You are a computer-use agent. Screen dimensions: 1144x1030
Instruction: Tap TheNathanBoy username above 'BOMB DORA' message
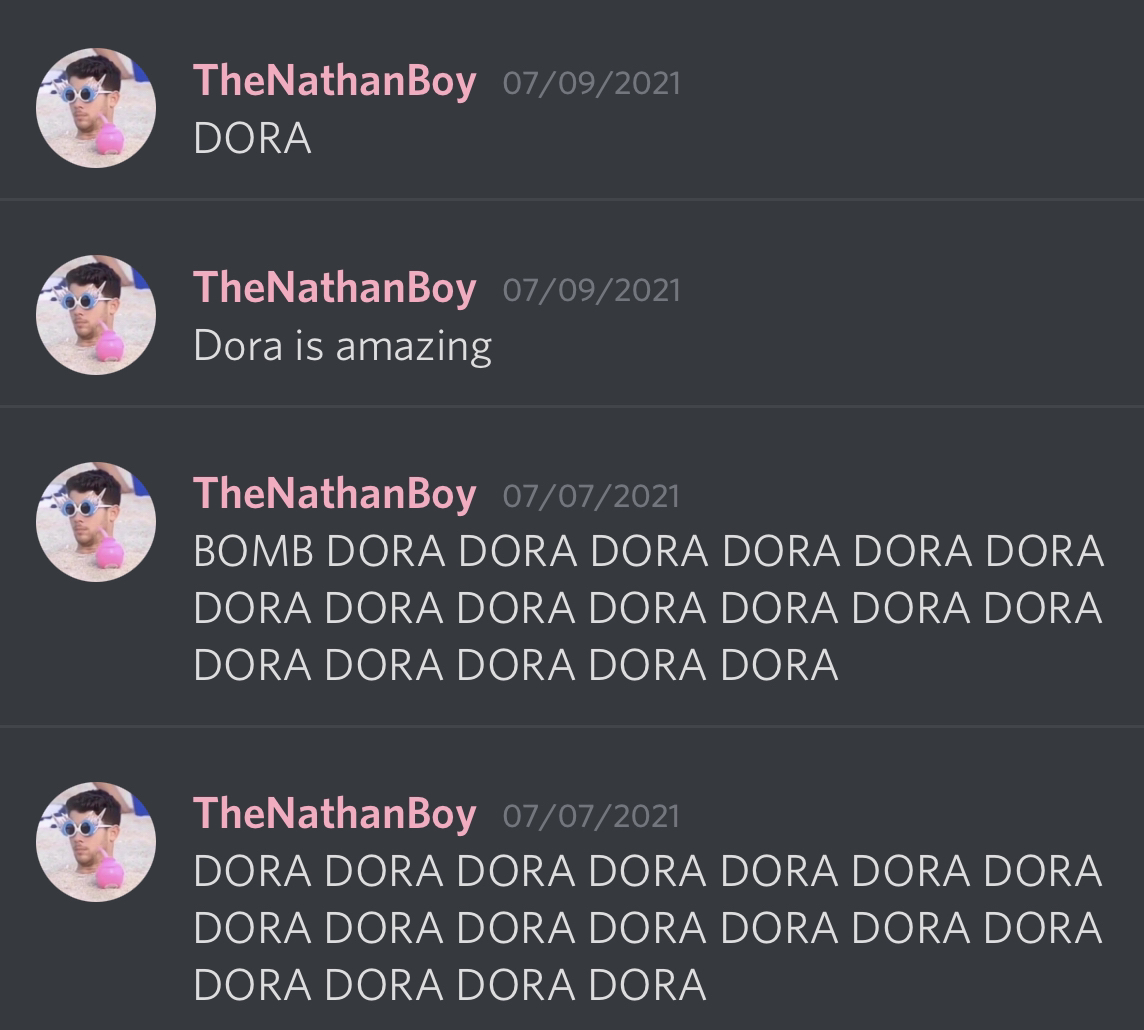(x=334, y=495)
